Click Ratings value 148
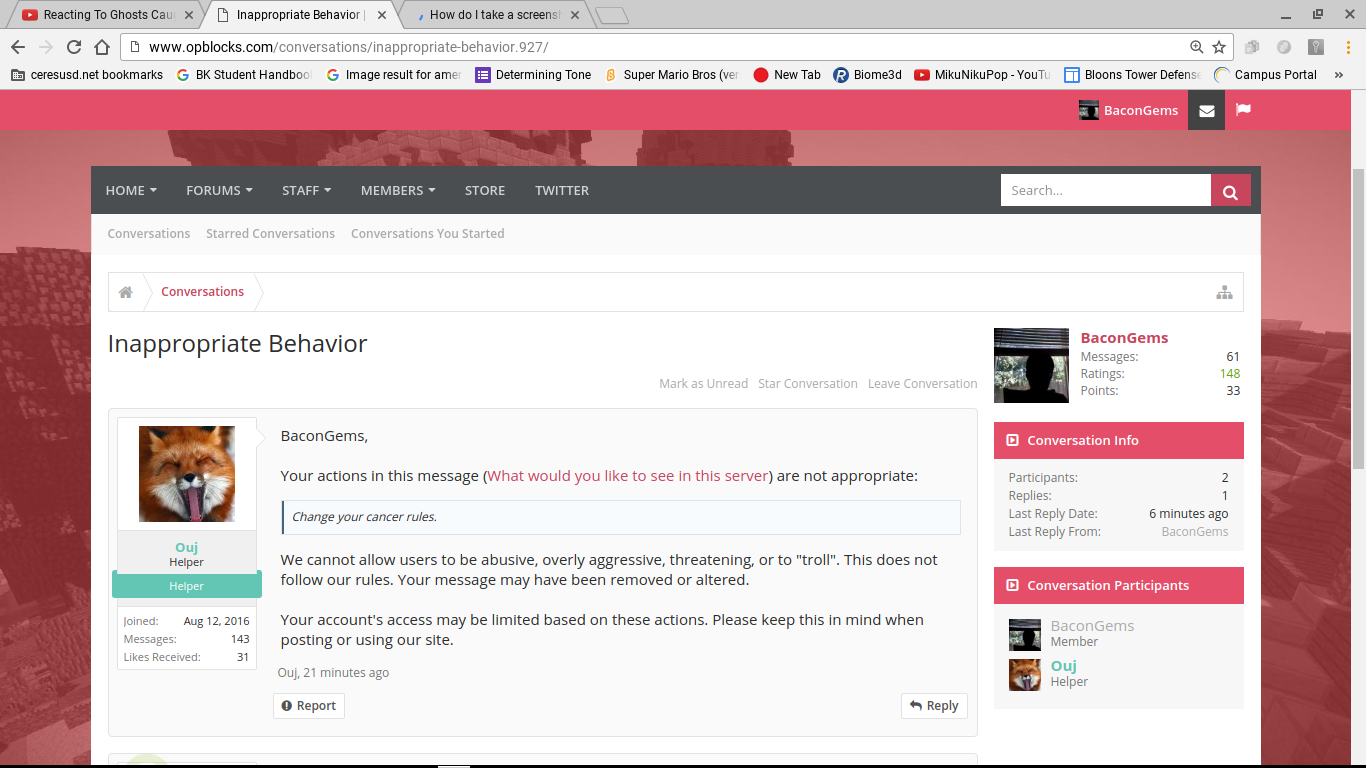Image resolution: width=1366 pixels, height=768 pixels. pyautogui.click(x=1229, y=374)
